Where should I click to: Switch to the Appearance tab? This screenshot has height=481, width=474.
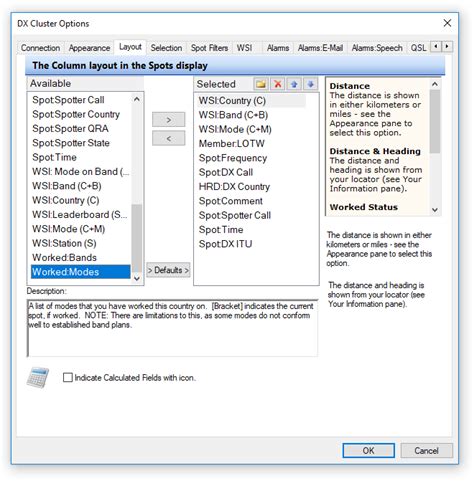tap(89, 48)
